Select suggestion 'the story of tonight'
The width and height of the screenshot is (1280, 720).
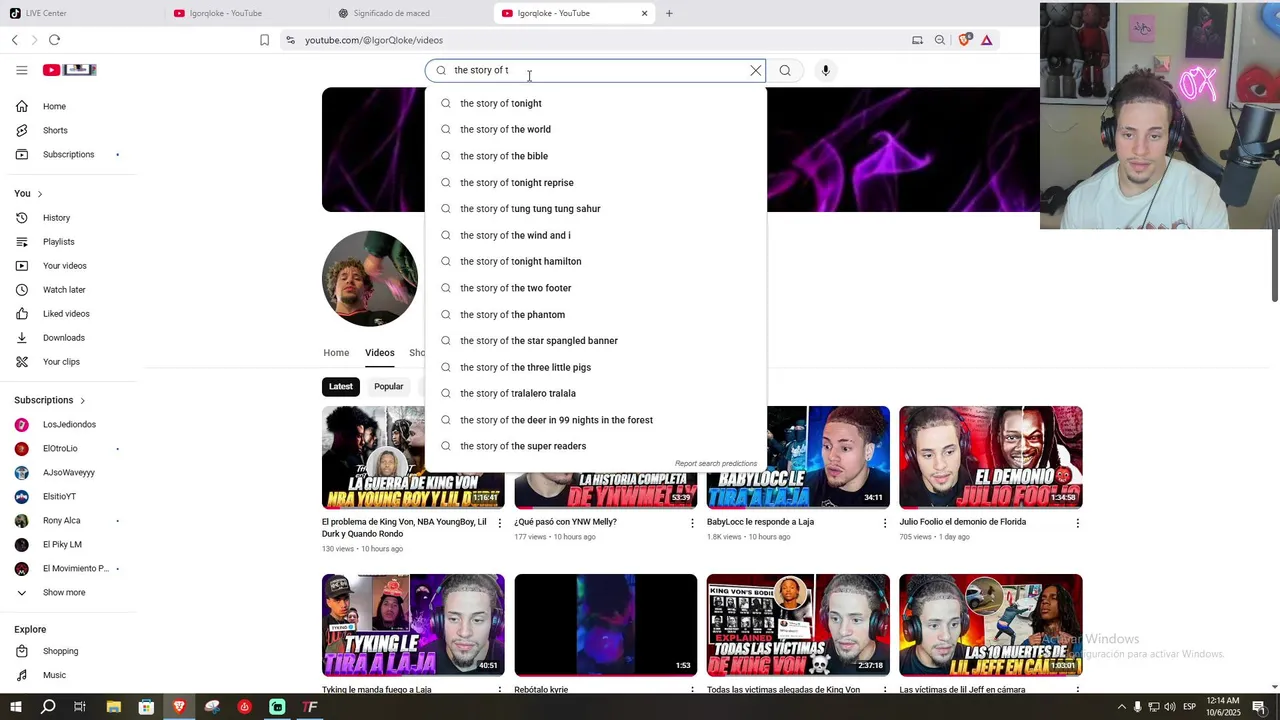coord(596,103)
